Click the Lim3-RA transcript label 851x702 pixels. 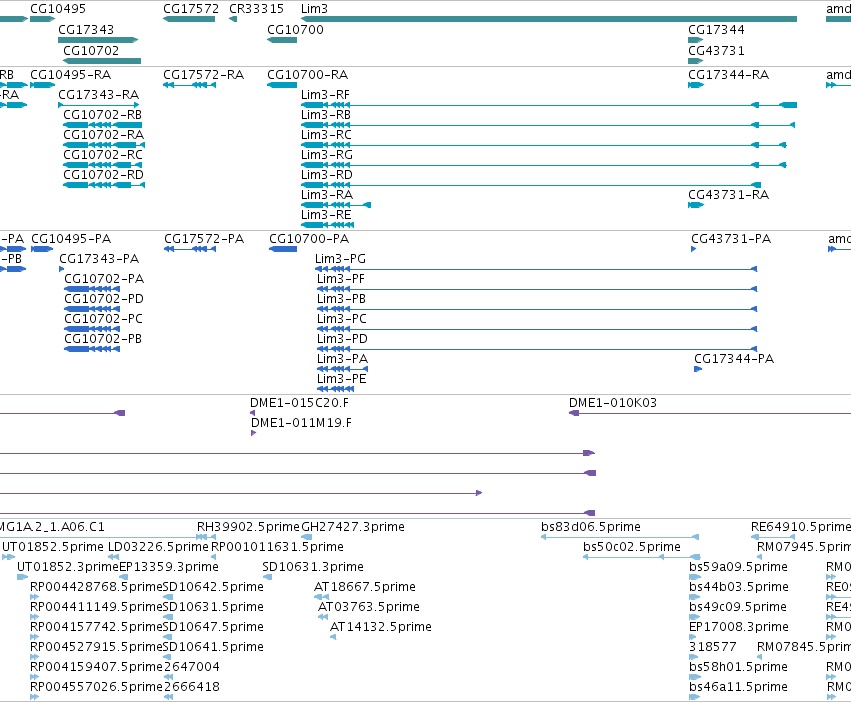pyautogui.click(x=327, y=195)
